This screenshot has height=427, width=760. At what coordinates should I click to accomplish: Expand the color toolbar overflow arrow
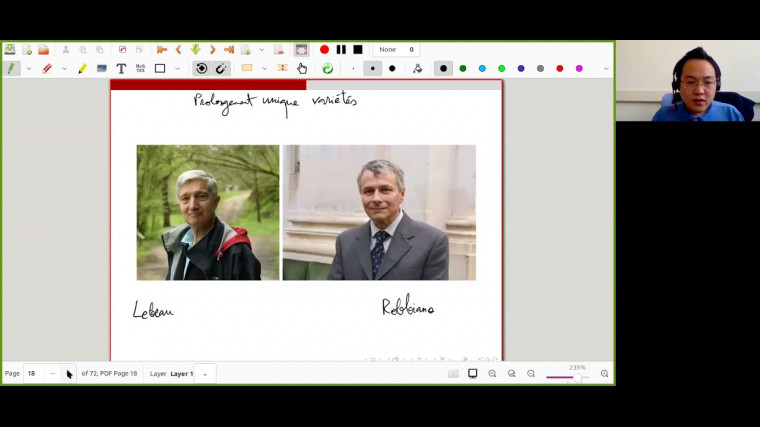click(x=605, y=69)
